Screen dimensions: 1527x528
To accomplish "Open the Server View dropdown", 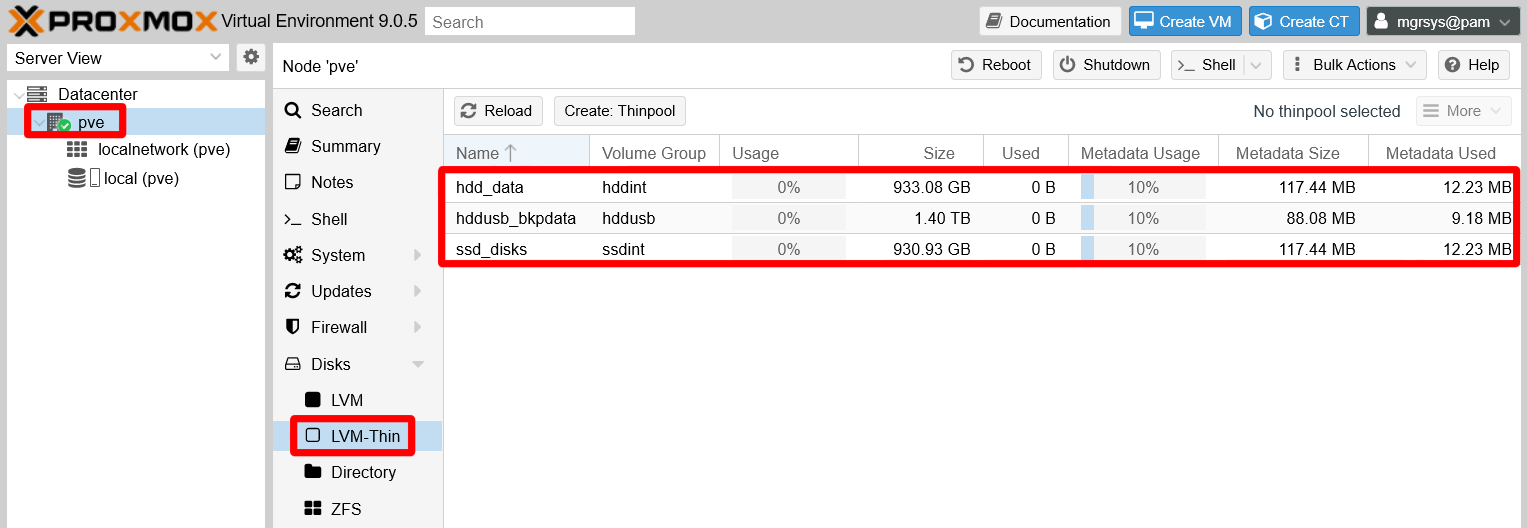I will pyautogui.click(x=118, y=58).
